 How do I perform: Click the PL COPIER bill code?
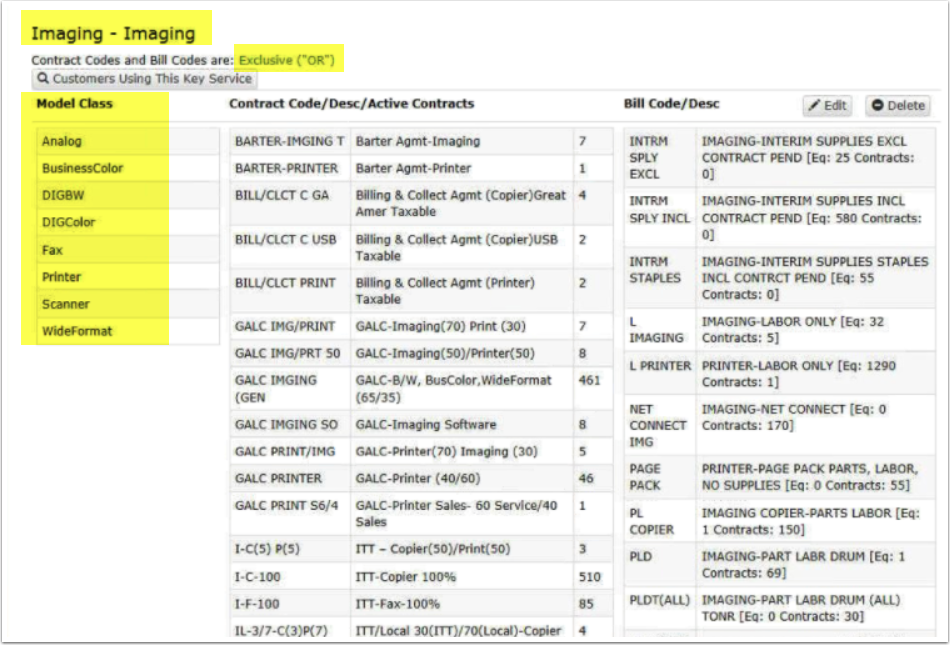click(651, 521)
